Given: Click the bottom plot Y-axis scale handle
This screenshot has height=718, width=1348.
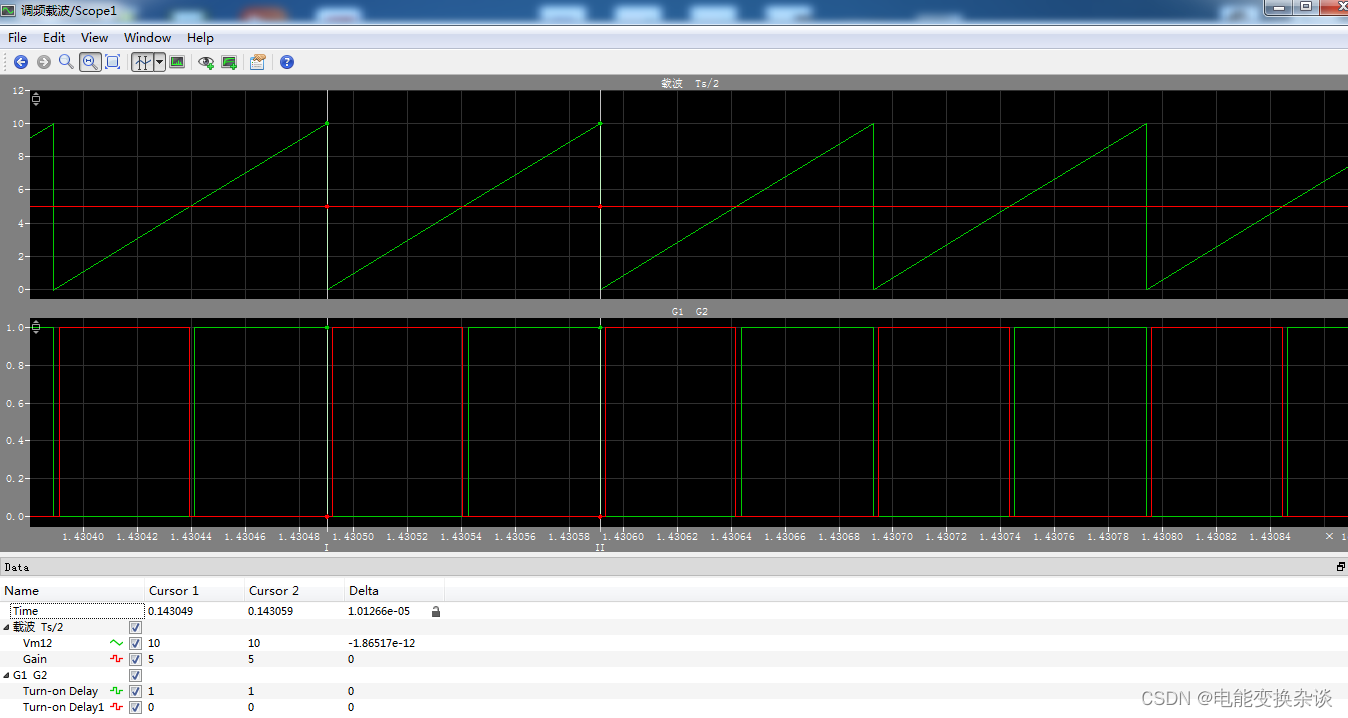Looking at the screenshot, I should 37,326.
